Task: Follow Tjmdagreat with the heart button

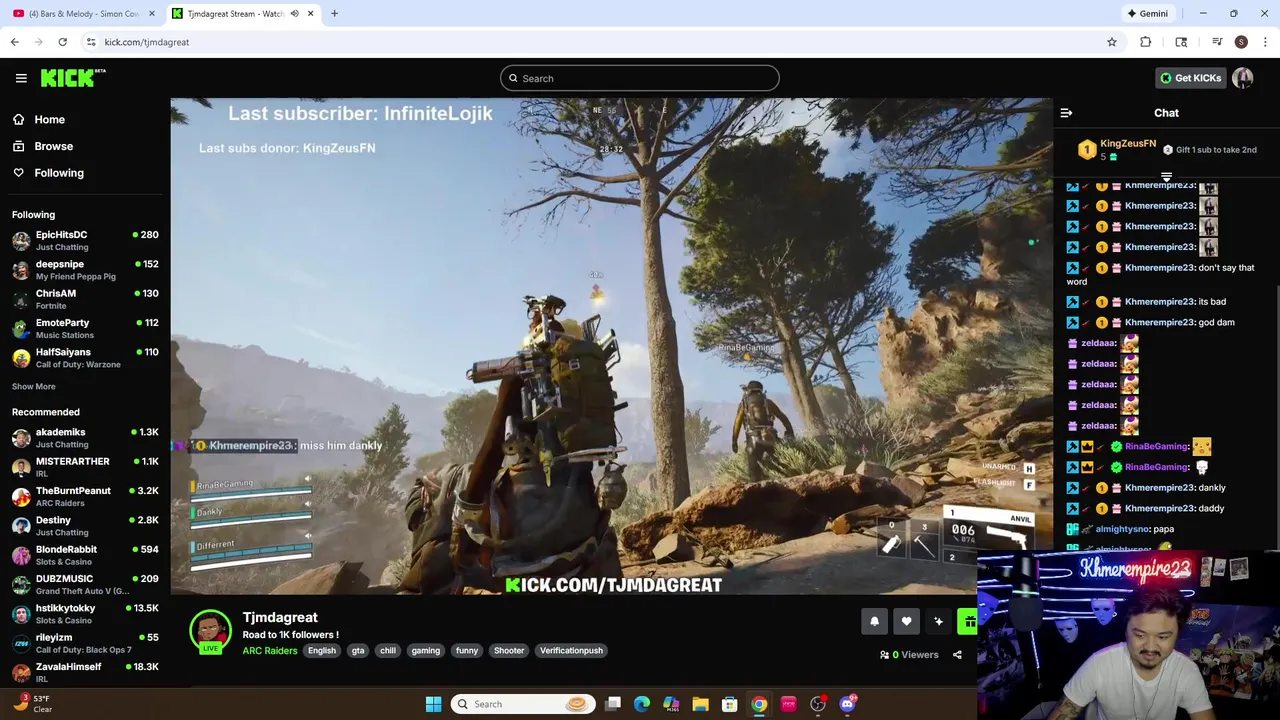Action: 906,621
